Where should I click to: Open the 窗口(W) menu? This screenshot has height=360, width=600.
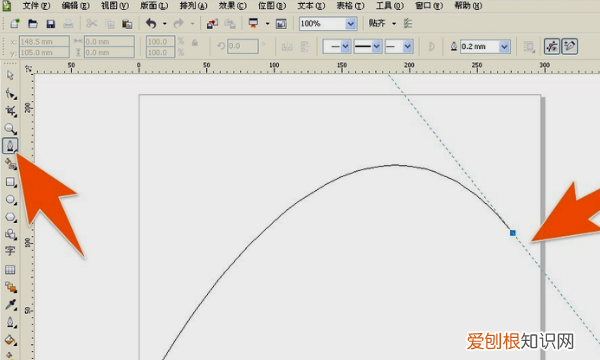pos(429,6)
